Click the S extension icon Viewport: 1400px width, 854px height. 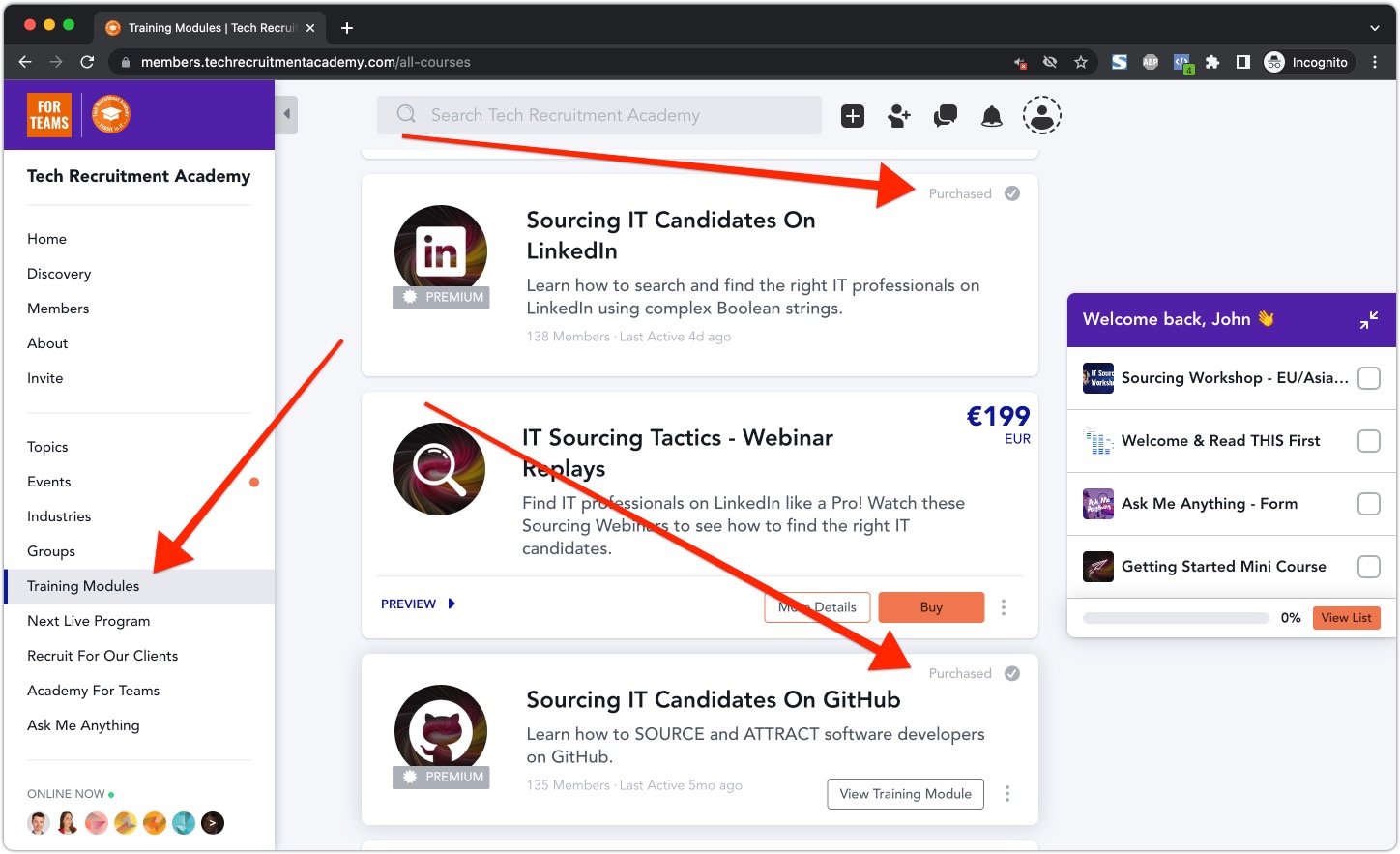click(1120, 62)
